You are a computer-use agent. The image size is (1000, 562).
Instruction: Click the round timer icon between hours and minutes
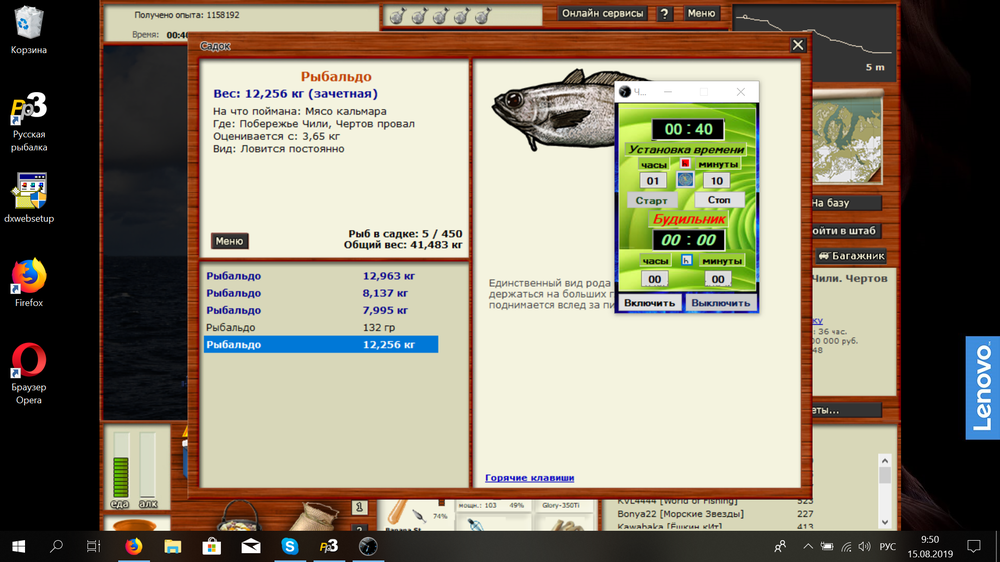pos(685,180)
